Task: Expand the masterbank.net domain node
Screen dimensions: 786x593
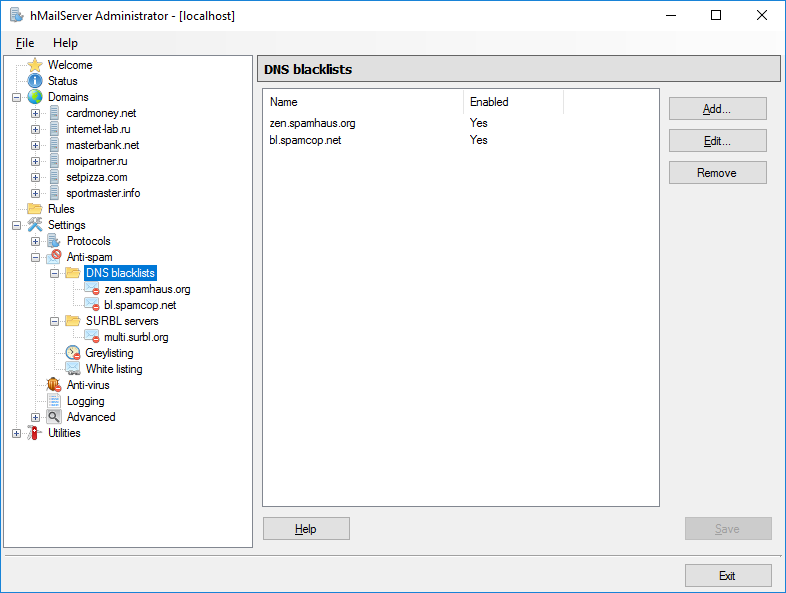Action: 35,145
